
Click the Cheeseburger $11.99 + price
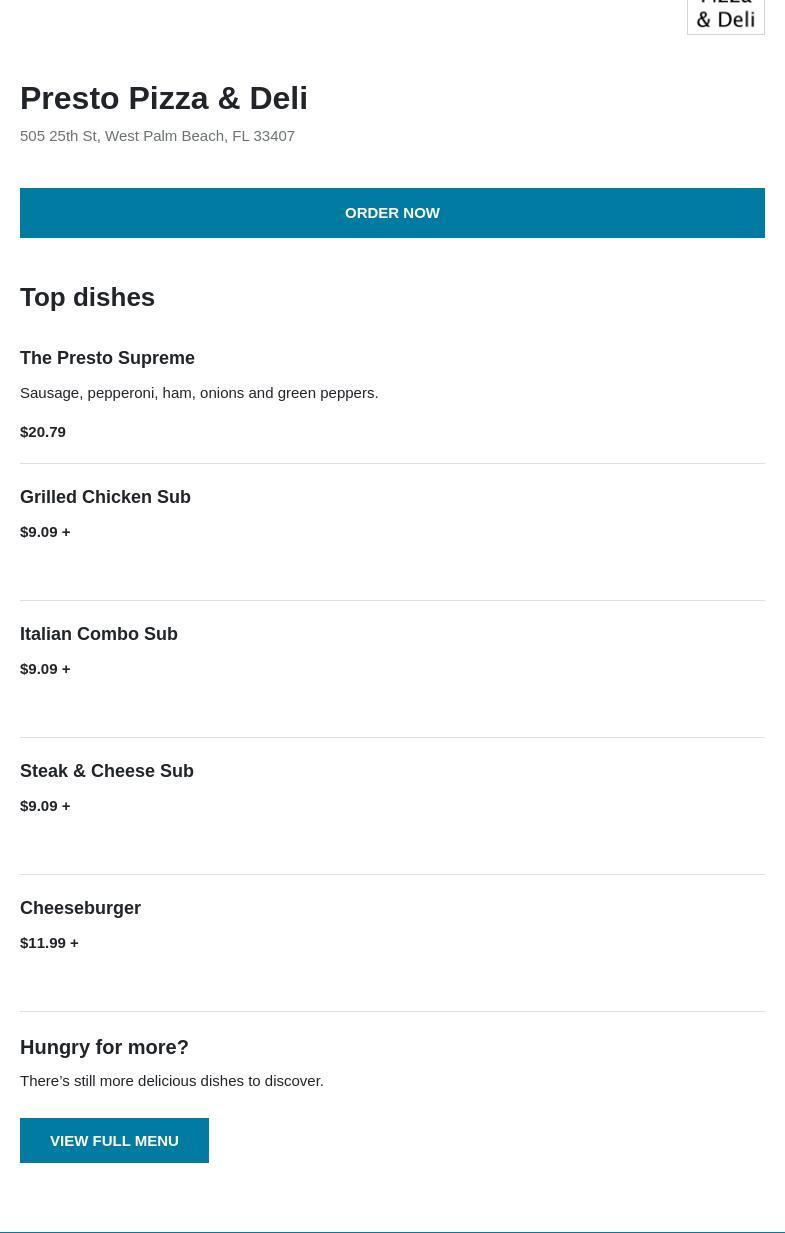click(x=49, y=943)
